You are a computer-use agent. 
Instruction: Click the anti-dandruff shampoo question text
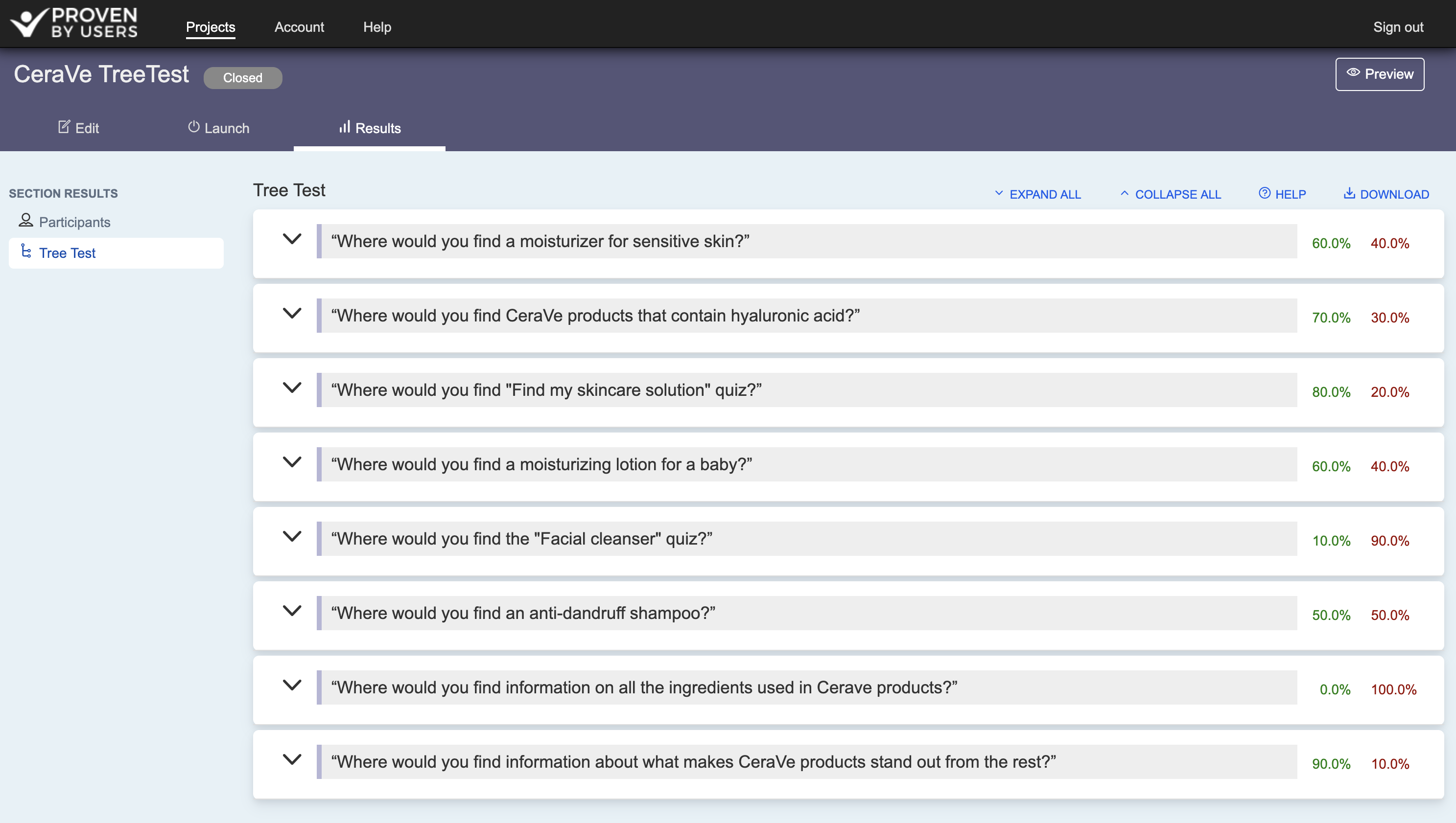523,613
